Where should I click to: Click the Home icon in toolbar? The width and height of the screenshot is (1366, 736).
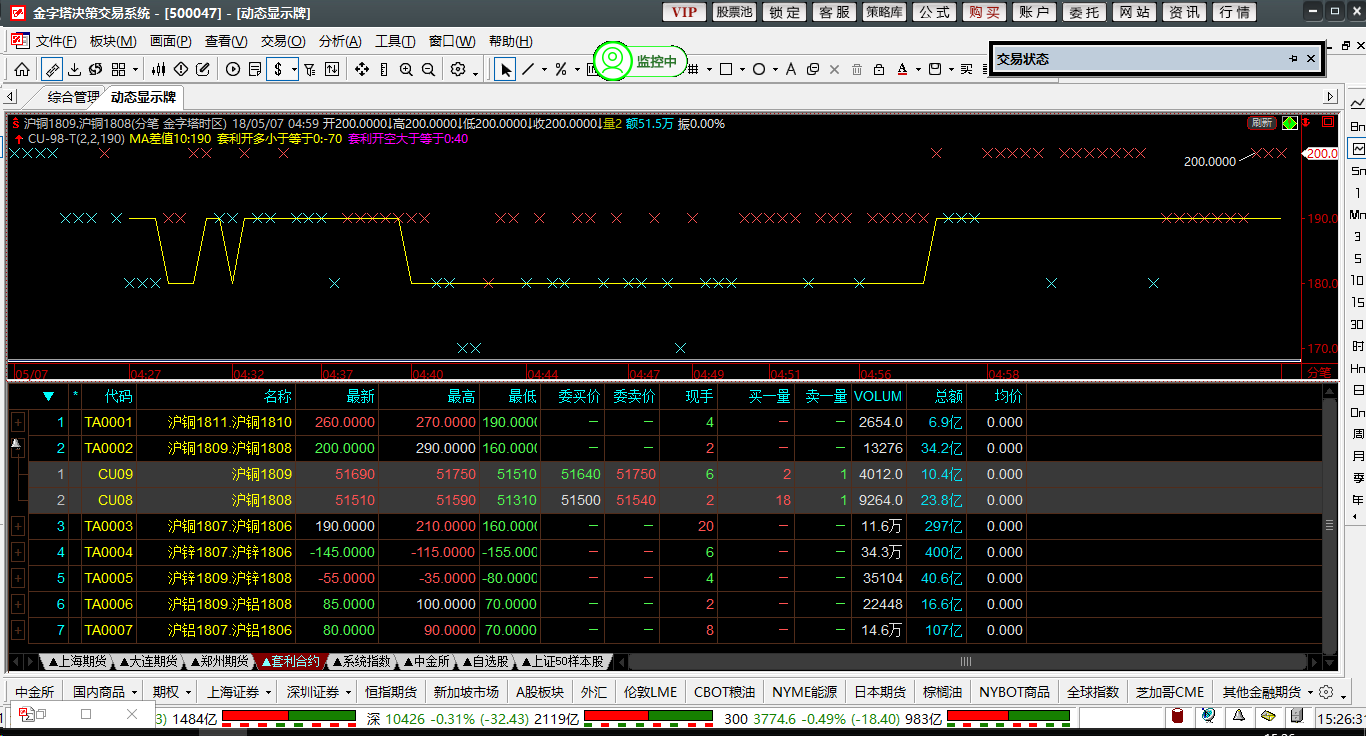21,69
